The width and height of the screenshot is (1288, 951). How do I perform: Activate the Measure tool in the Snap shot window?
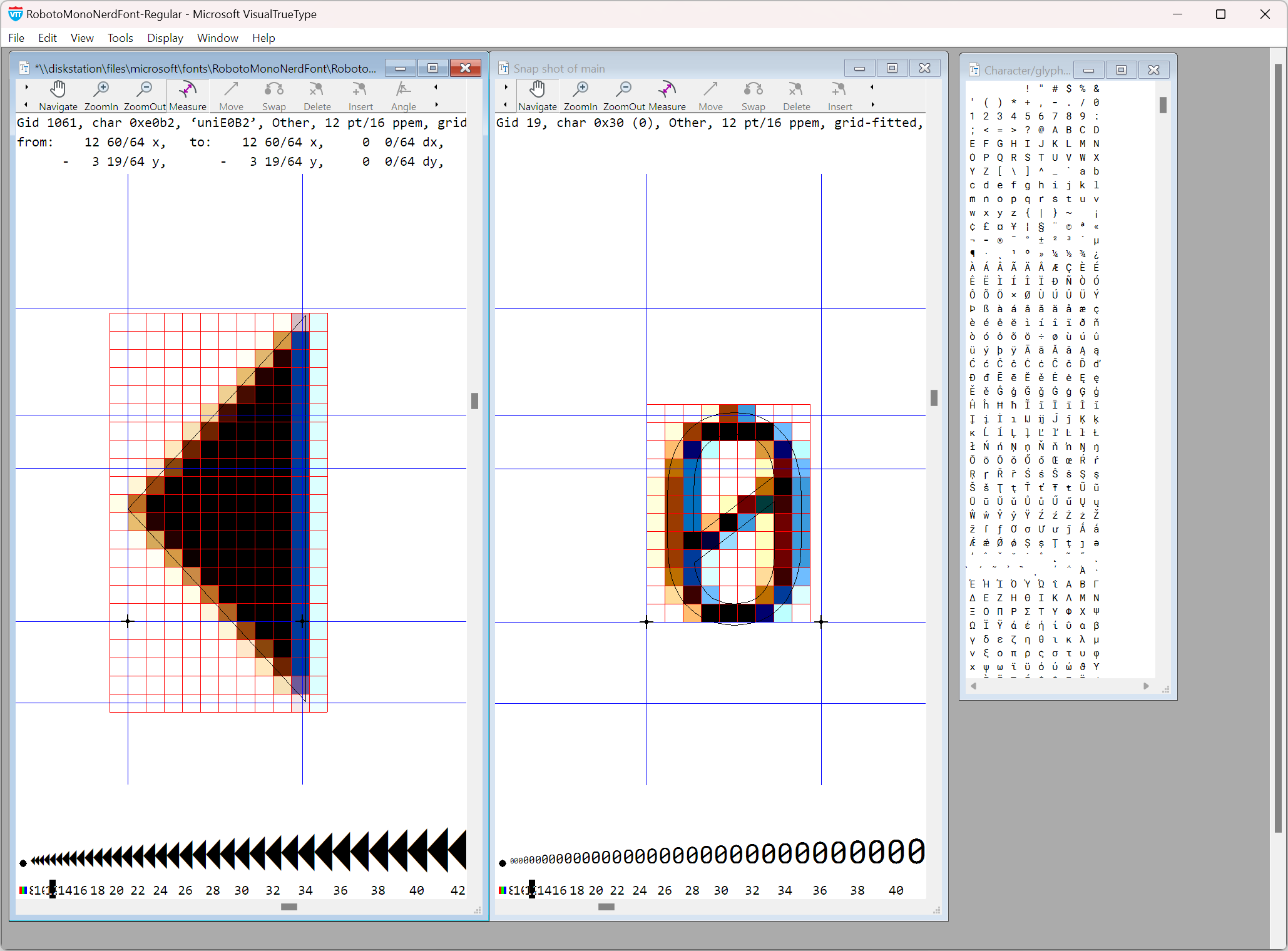[667, 95]
